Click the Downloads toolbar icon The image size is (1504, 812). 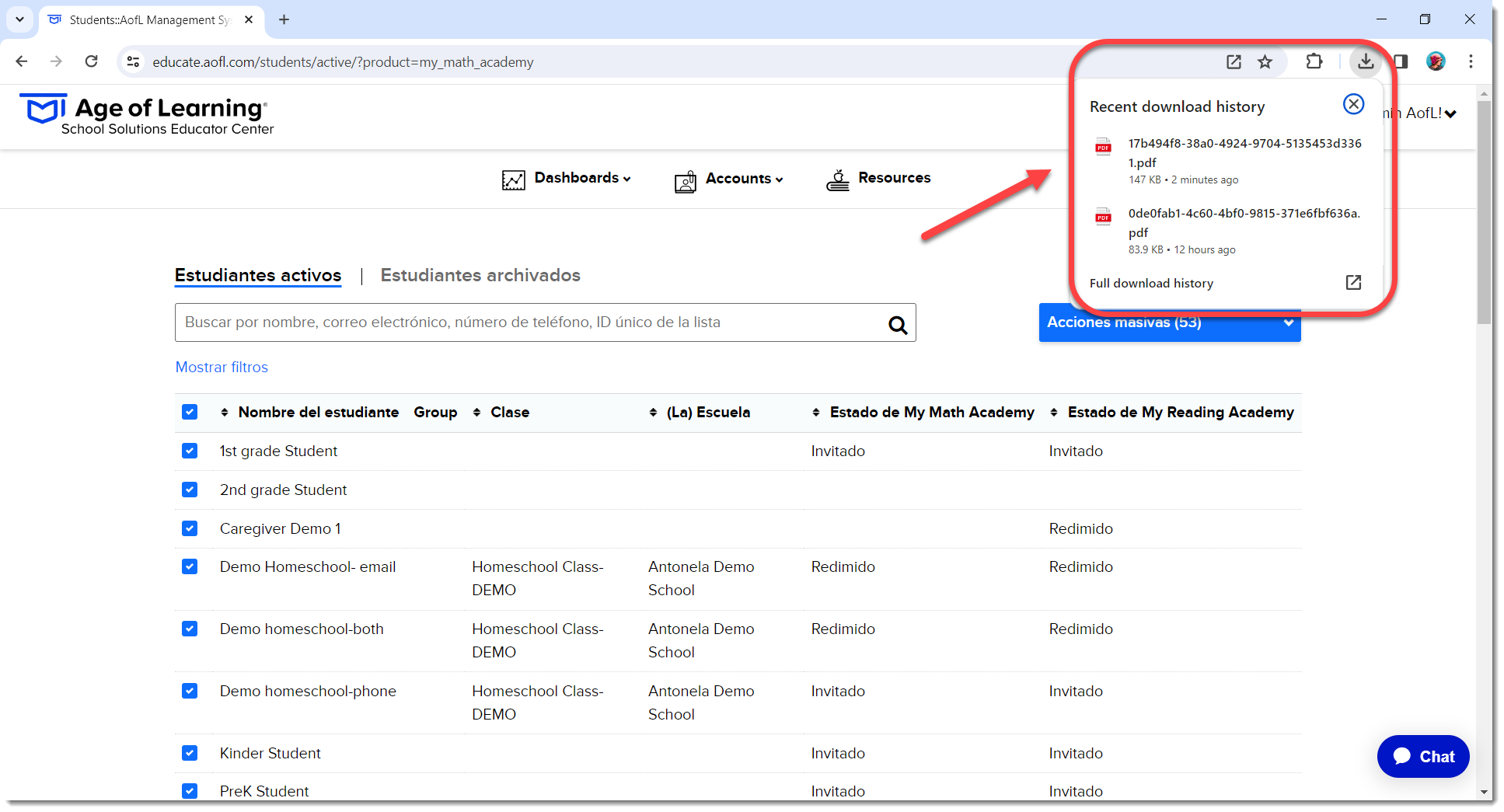point(1366,61)
